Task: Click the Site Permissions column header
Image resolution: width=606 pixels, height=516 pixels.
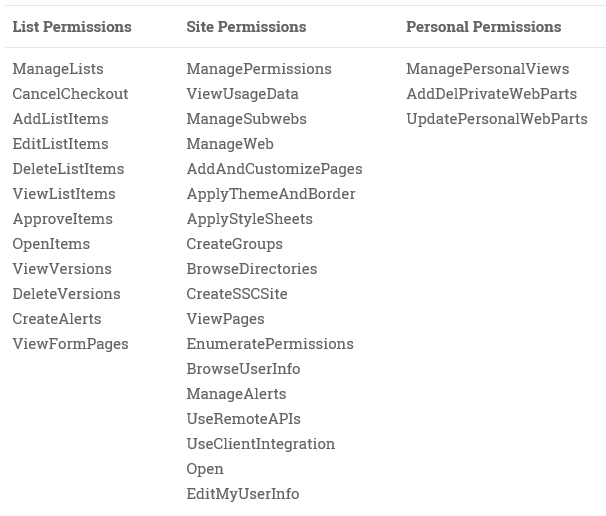Action: 246,27
